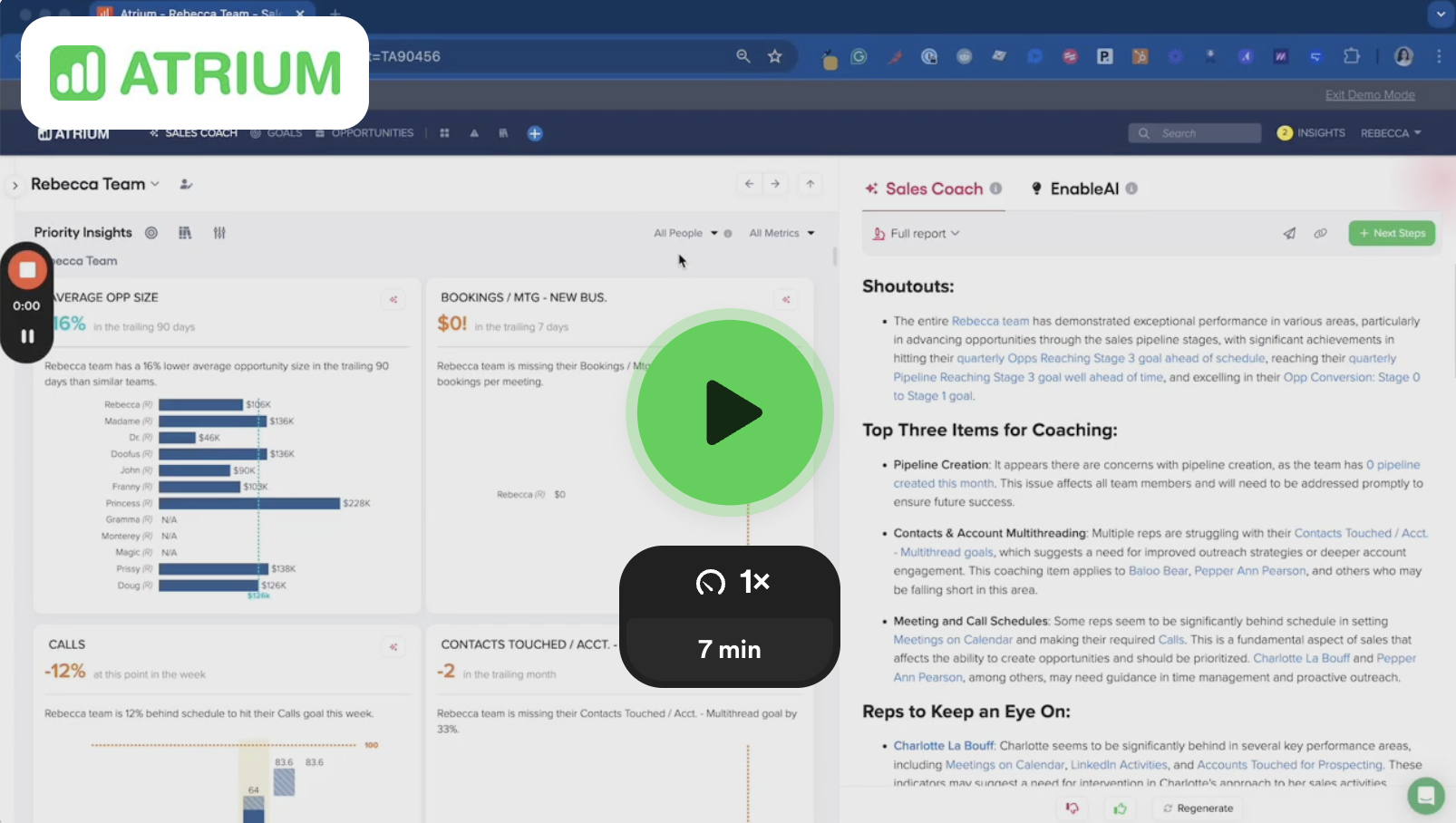Open the pipeline created this month link

pos(1157,474)
